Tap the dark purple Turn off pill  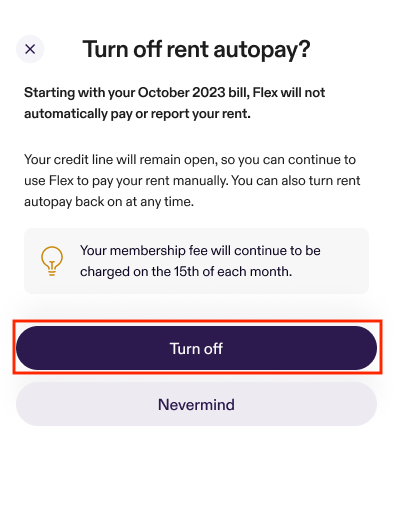click(x=196, y=348)
